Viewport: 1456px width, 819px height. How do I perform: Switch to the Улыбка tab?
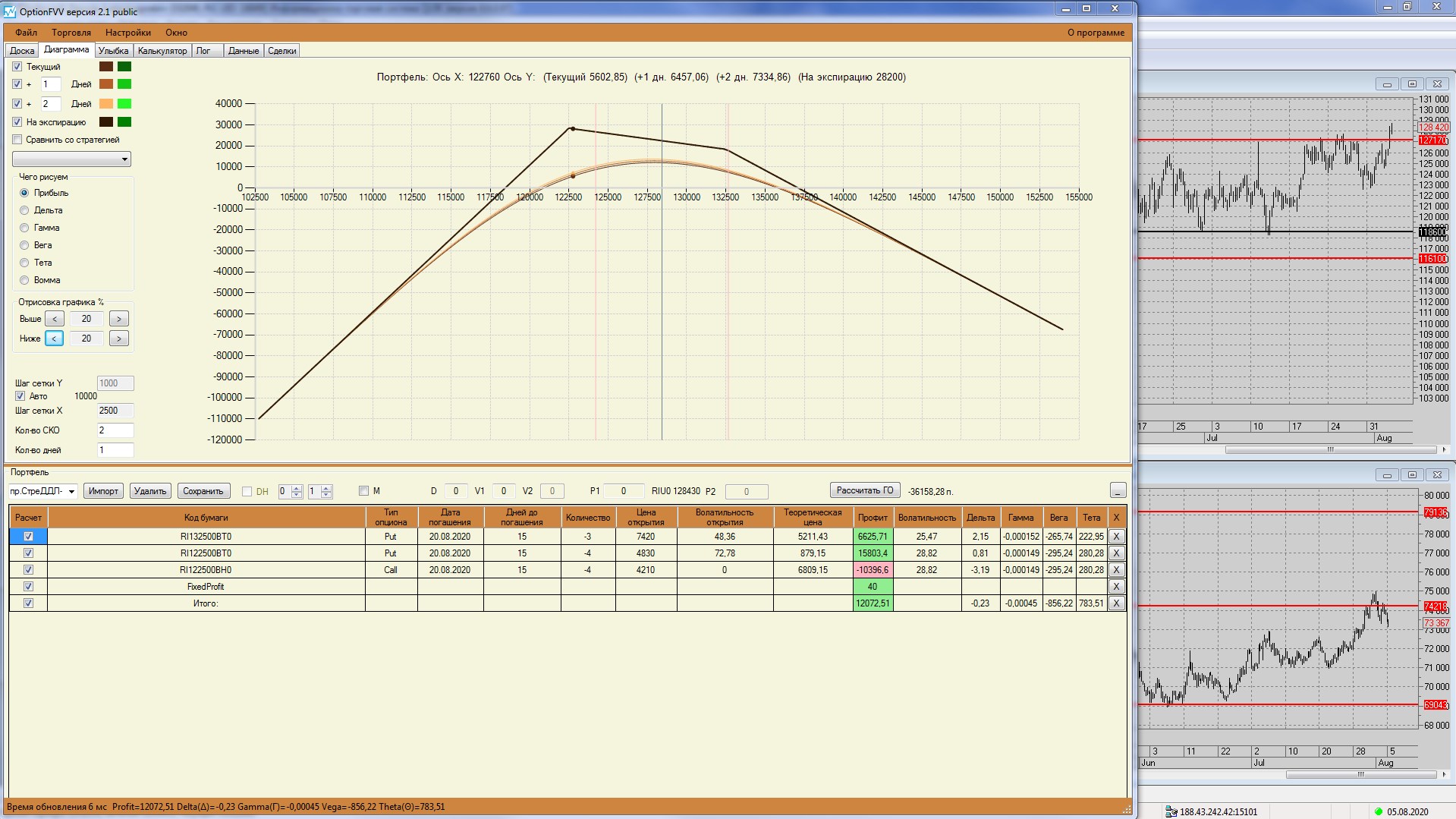[113, 51]
